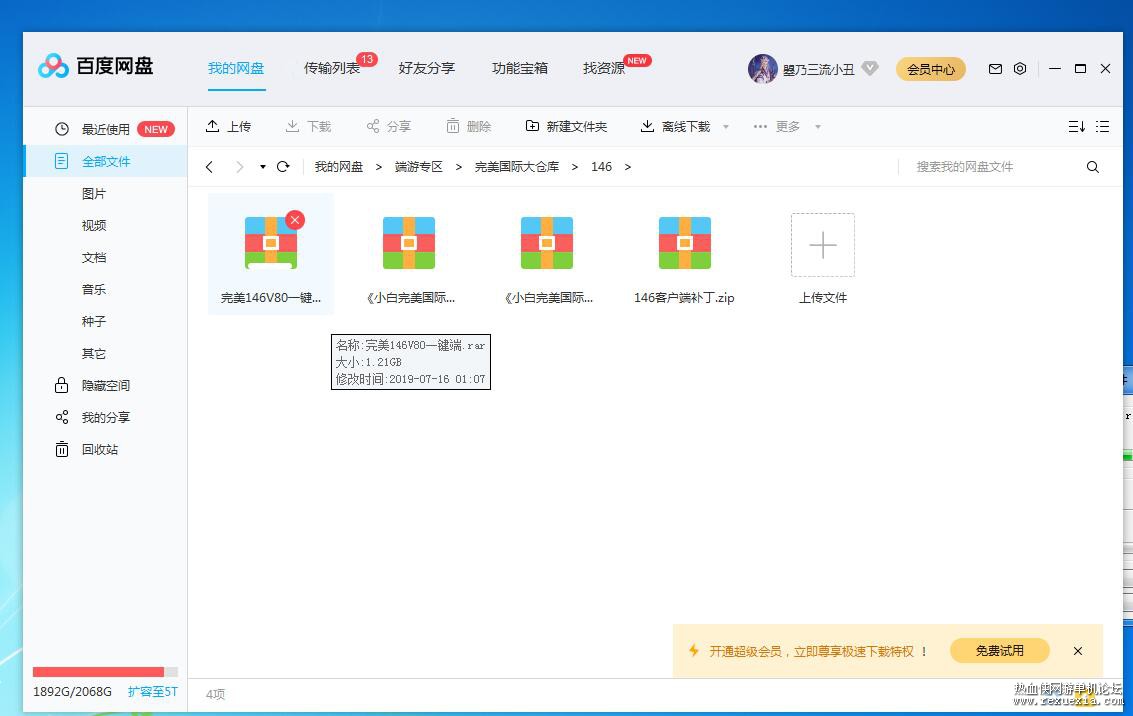Expand the 更多 dropdown arrow
This screenshot has width=1133, height=716.
tap(818, 127)
